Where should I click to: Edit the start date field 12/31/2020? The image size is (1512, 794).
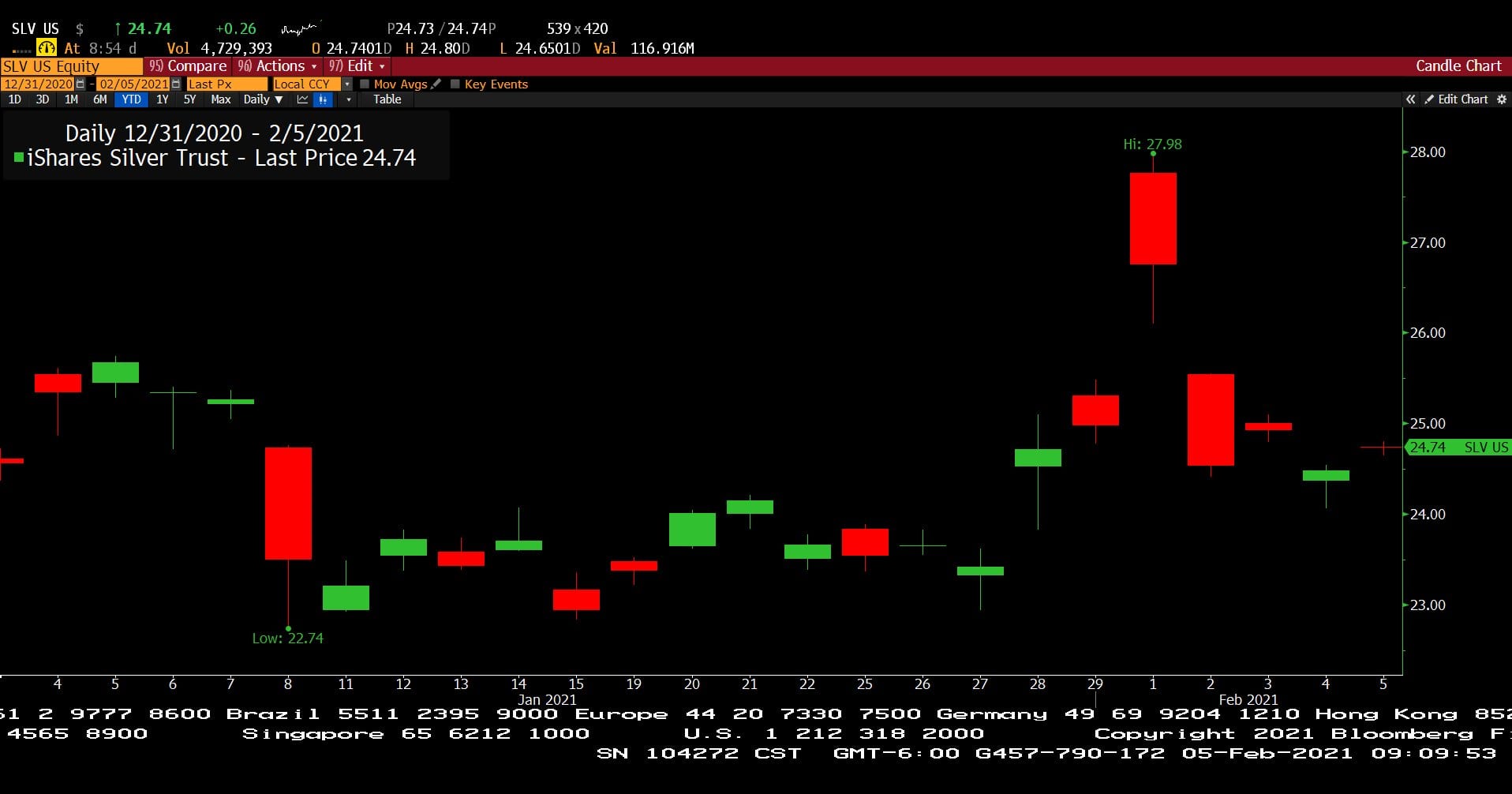coord(38,84)
